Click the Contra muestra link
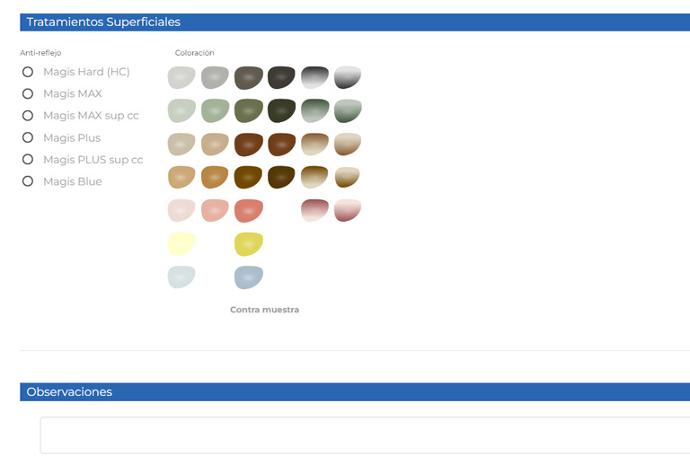Screen dimensions: 690x456 [264, 310]
